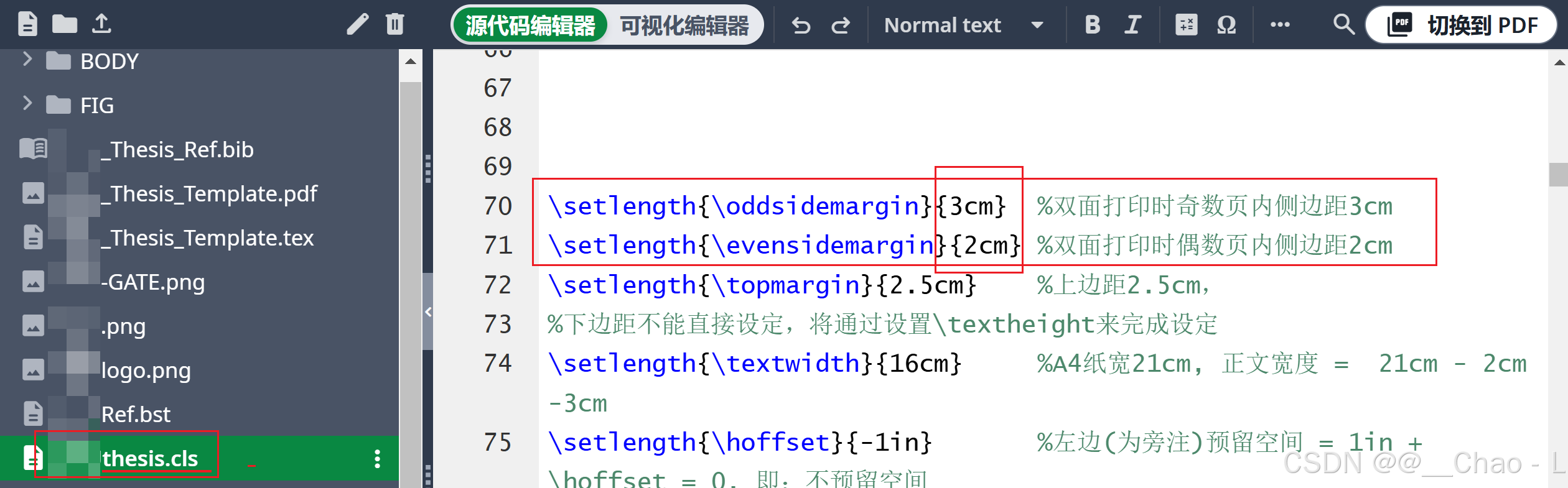1568x488 pixels.
Task: Create a new file with the document icon
Action: (x=27, y=25)
